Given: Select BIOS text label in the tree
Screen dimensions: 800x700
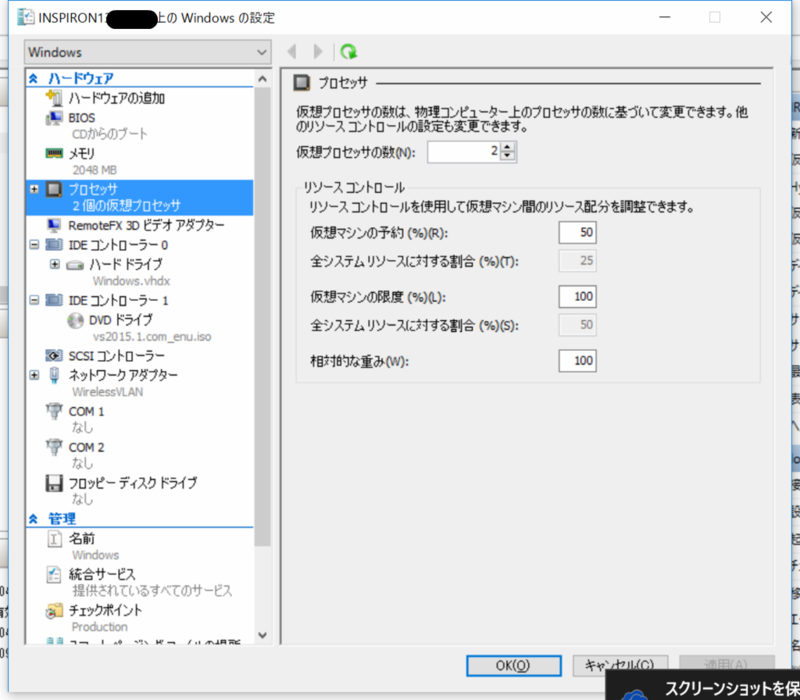Looking at the screenshot, I should [x=82, y=118].
